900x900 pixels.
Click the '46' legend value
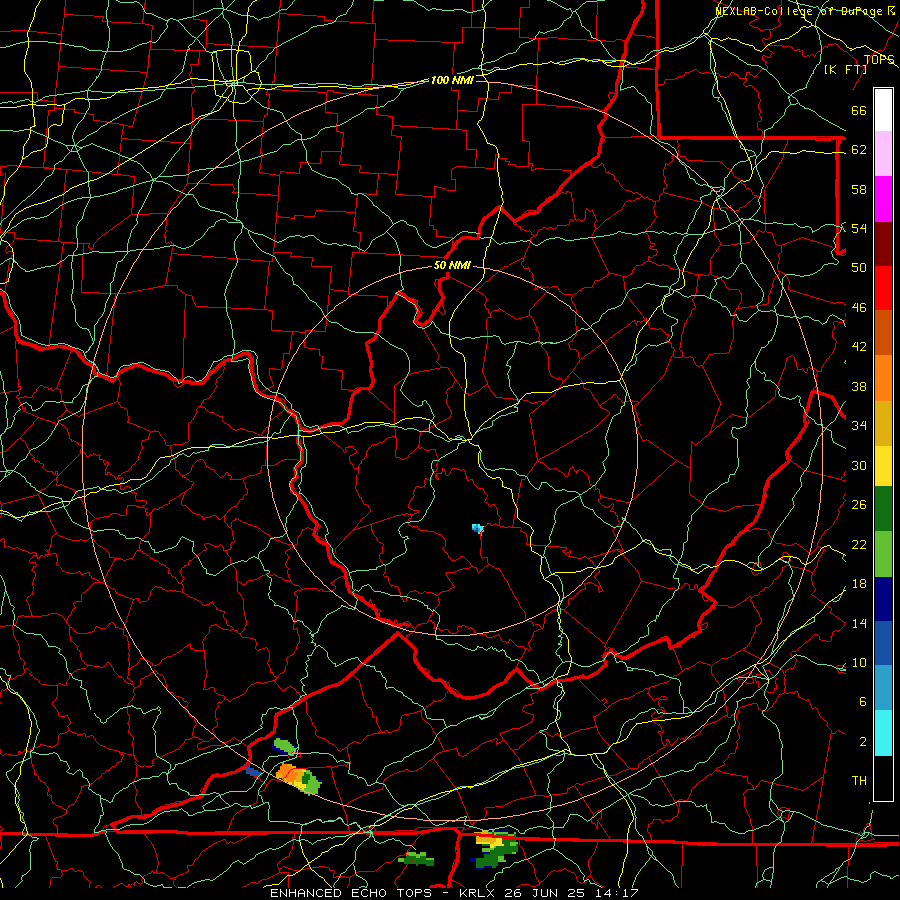[859, 308]
